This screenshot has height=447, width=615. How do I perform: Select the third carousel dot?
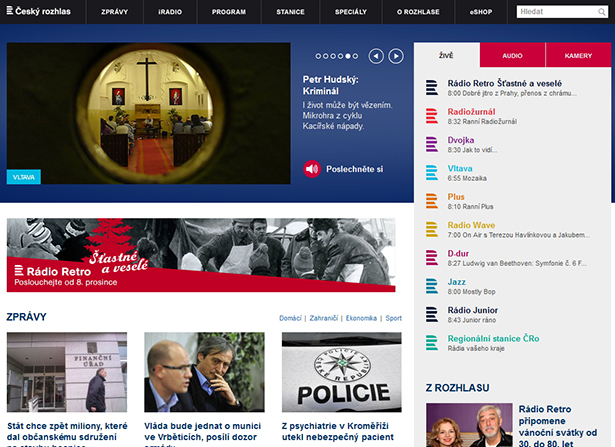[333, 56]
